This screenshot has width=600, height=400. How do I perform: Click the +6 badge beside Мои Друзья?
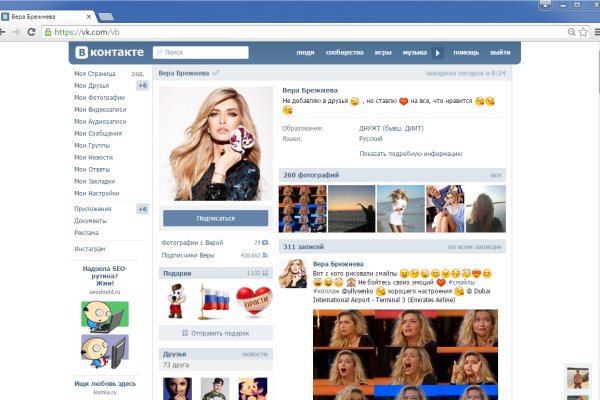point(142,86)
